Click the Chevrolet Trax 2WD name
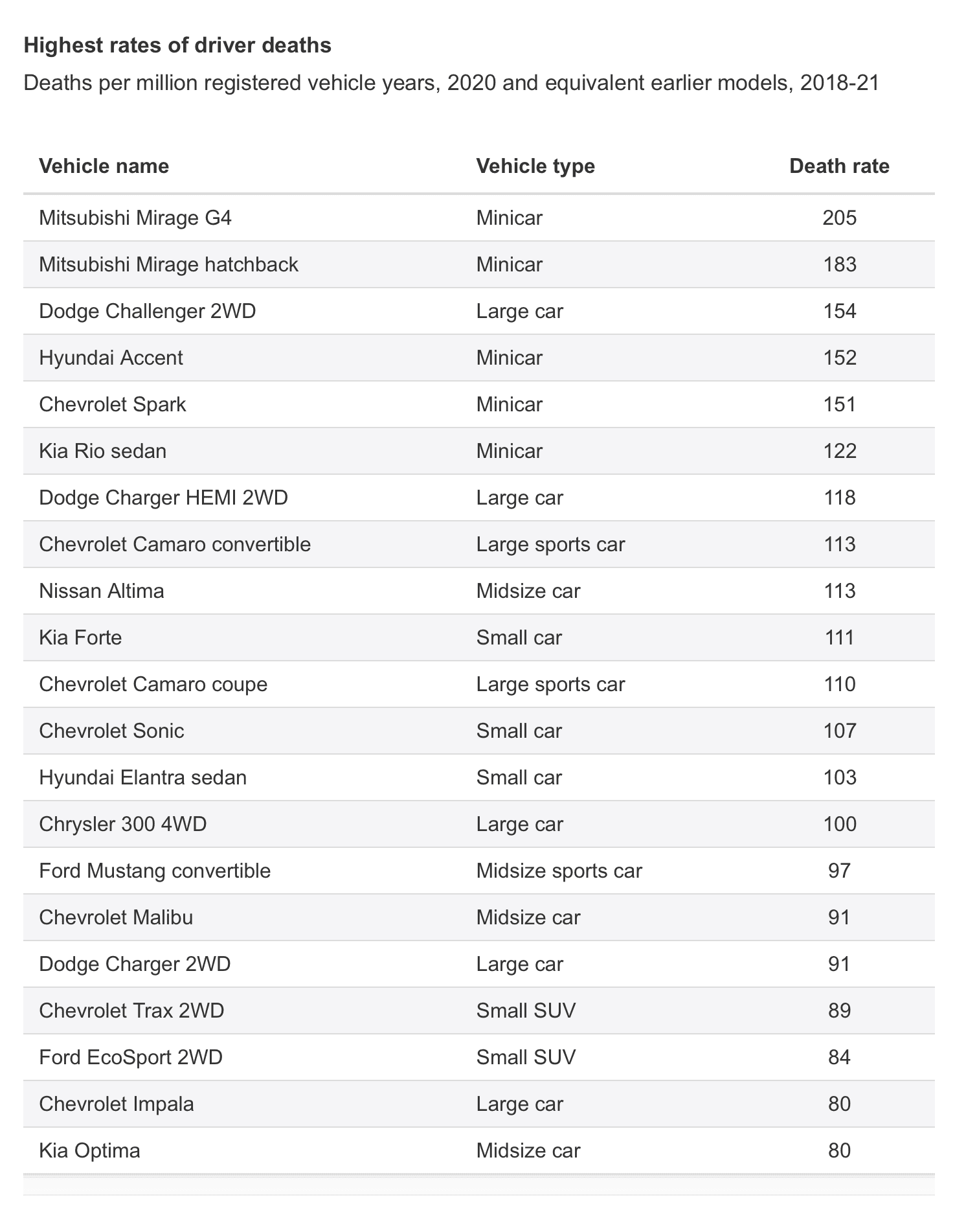Viewport: 966px width, 1232px height. pyautogui.click(x=131, y=1010)
